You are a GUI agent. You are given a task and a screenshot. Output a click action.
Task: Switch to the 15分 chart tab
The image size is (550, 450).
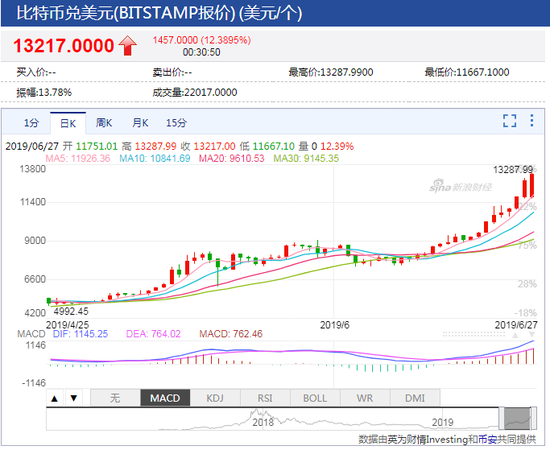(176, 123)
